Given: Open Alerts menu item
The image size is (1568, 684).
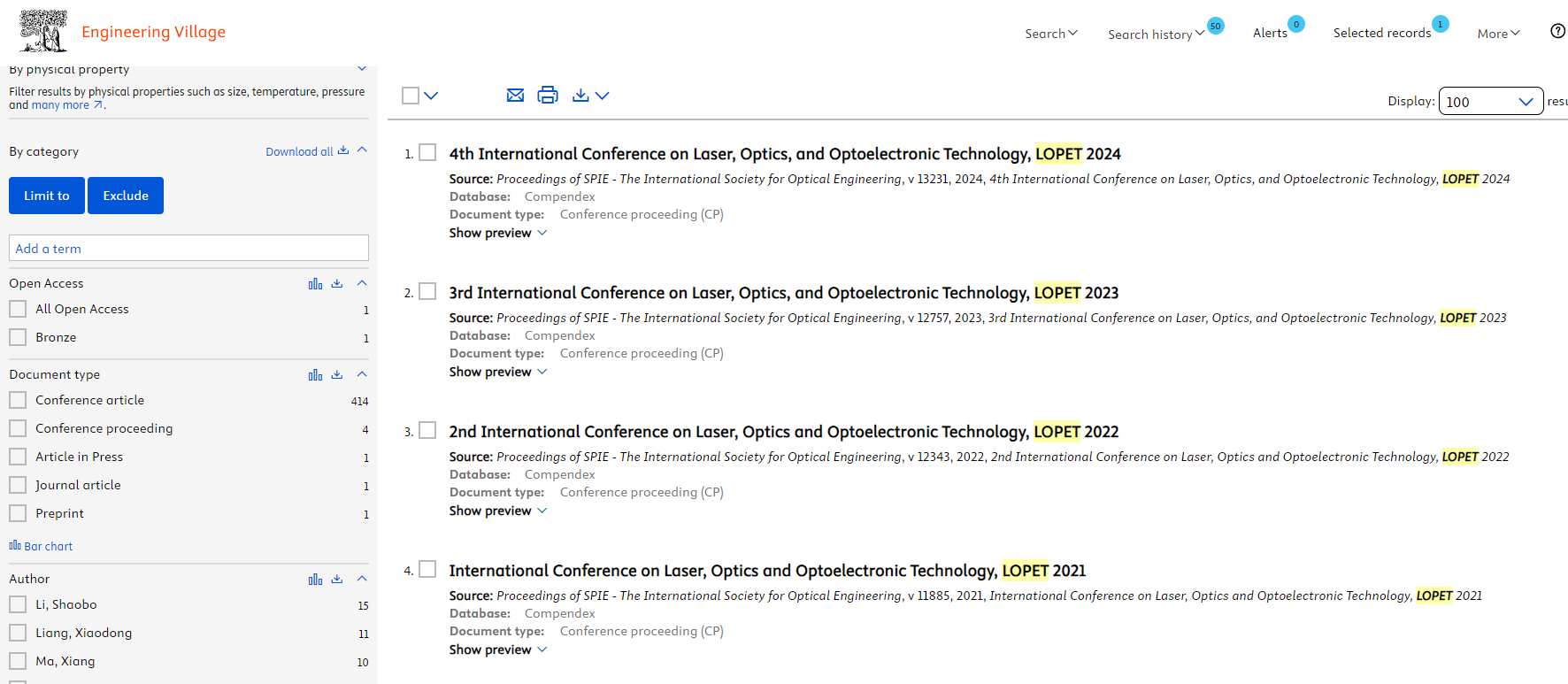Looking at the screenshot, I should 1270,33.
